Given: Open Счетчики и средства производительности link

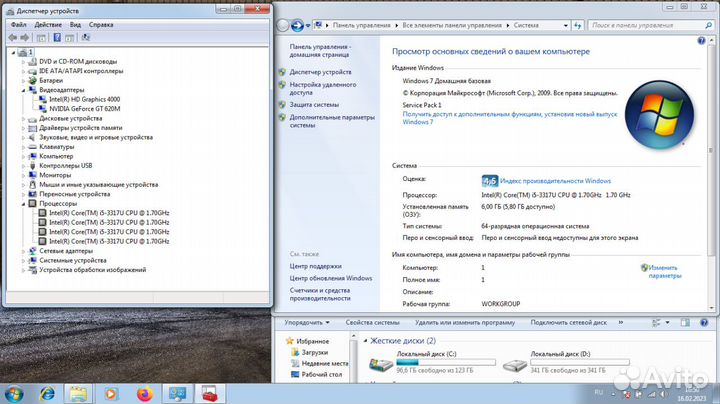Looking at the screenshot, I should 320,294.
